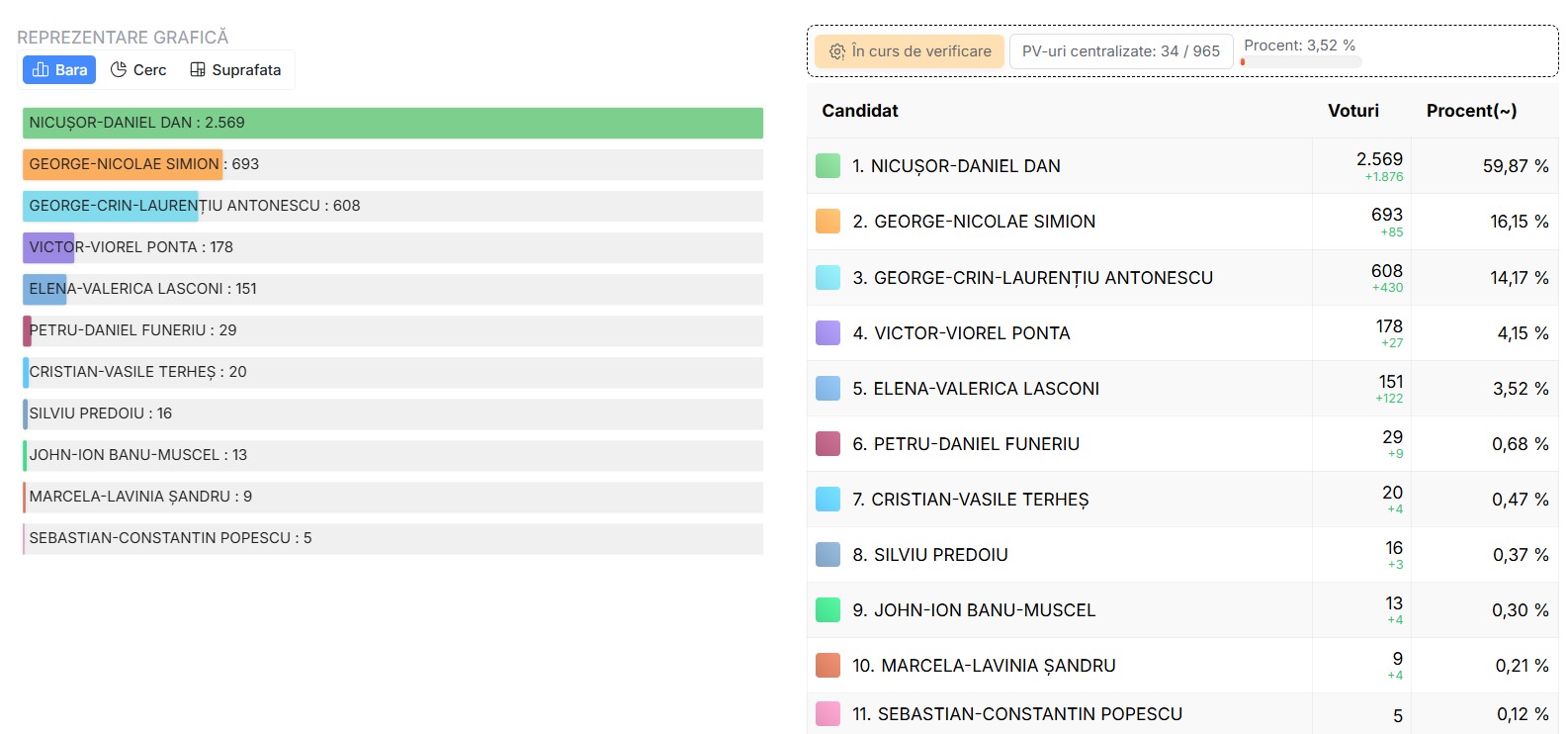Image resolution: width=1568 pixels, height=734 pixels.
Task: Click the gear icon beside În curs de verificare
Action: 836,51
